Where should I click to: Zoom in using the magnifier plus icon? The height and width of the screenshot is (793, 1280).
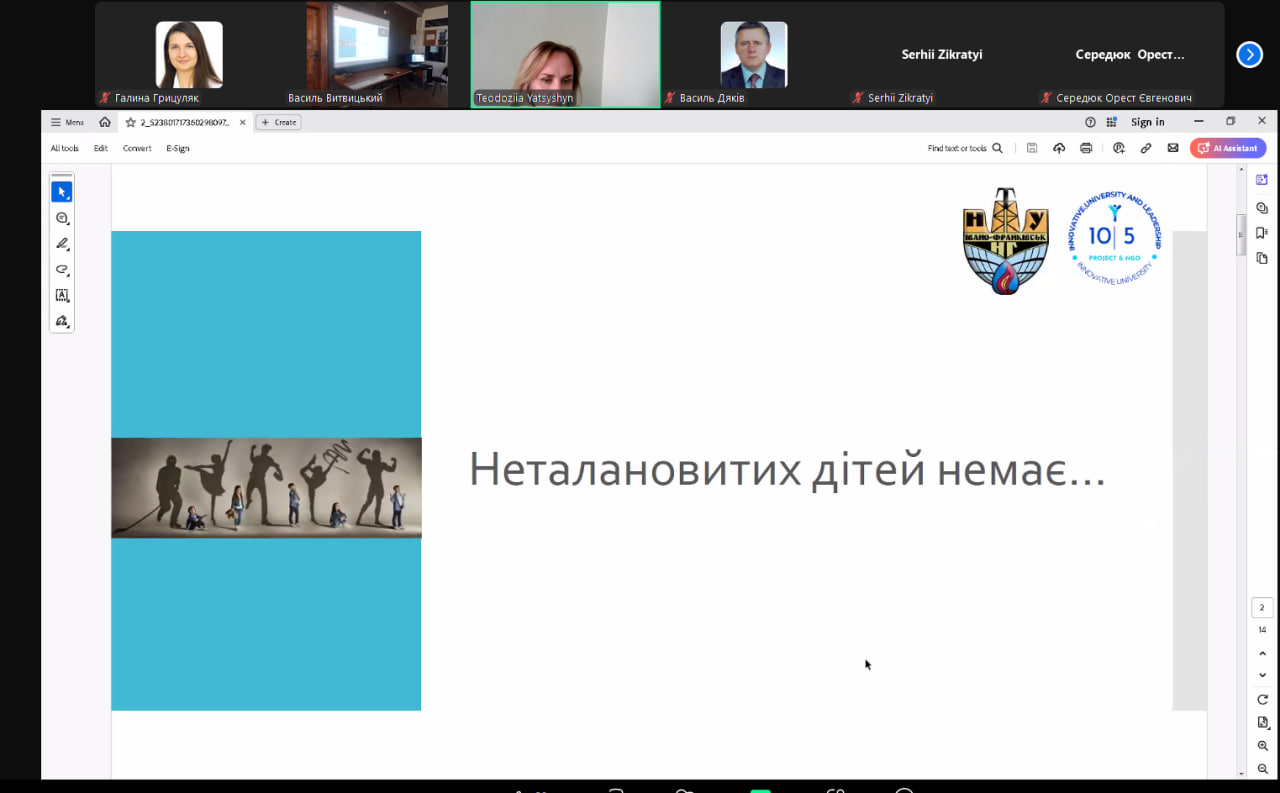pyautogui.click(x=1262, y=746)
